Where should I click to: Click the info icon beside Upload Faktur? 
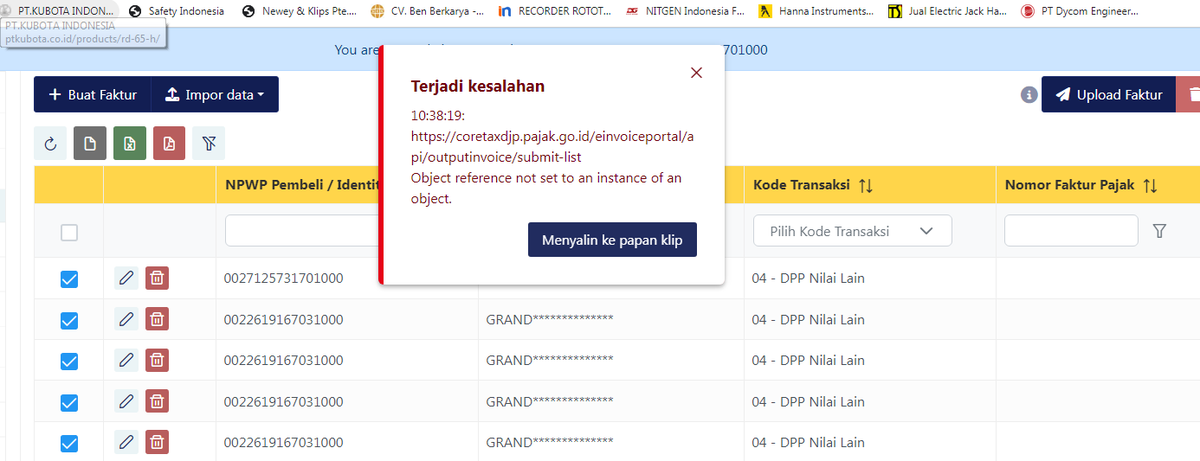(1028, 95)
